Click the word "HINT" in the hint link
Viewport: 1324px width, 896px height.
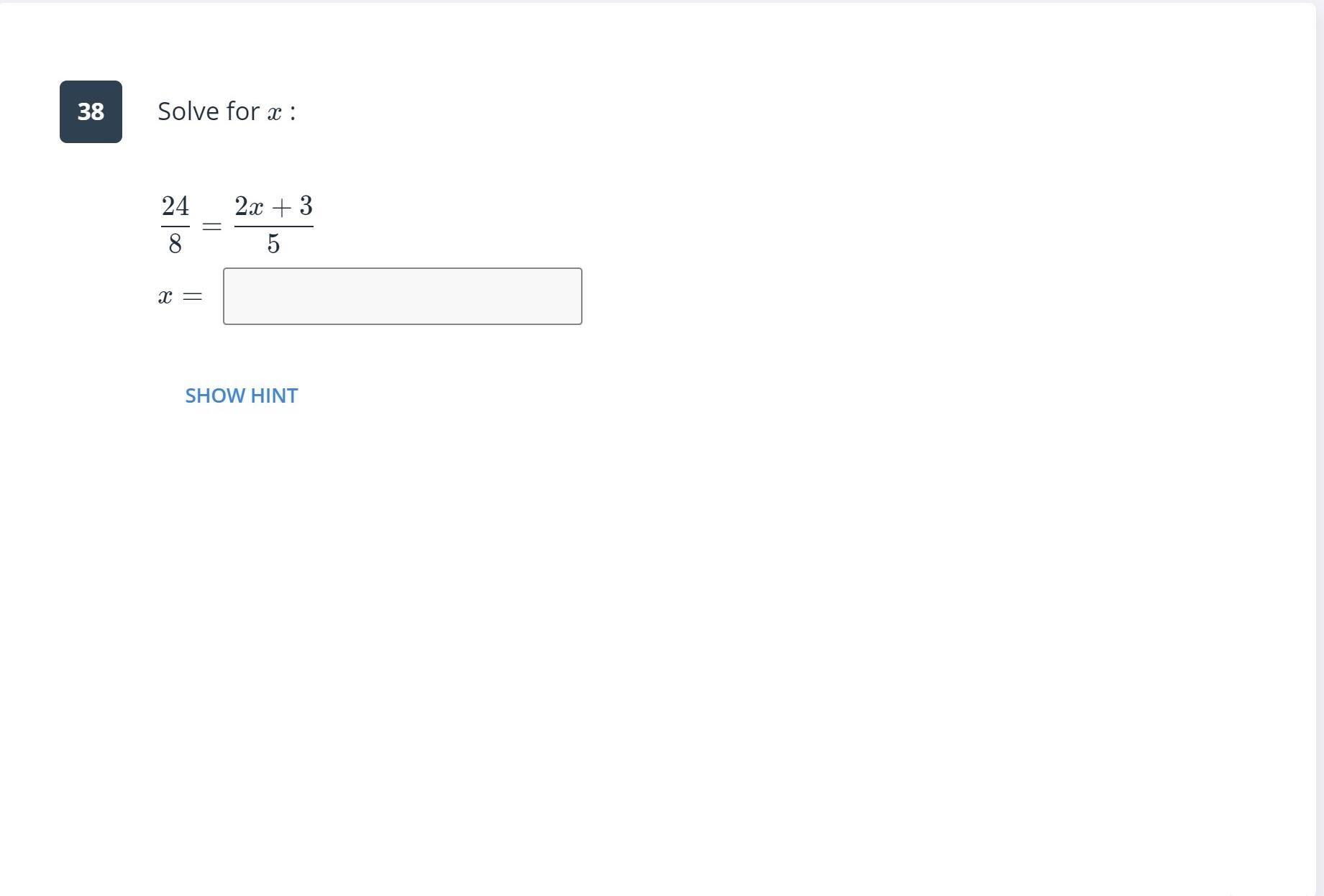274,396
